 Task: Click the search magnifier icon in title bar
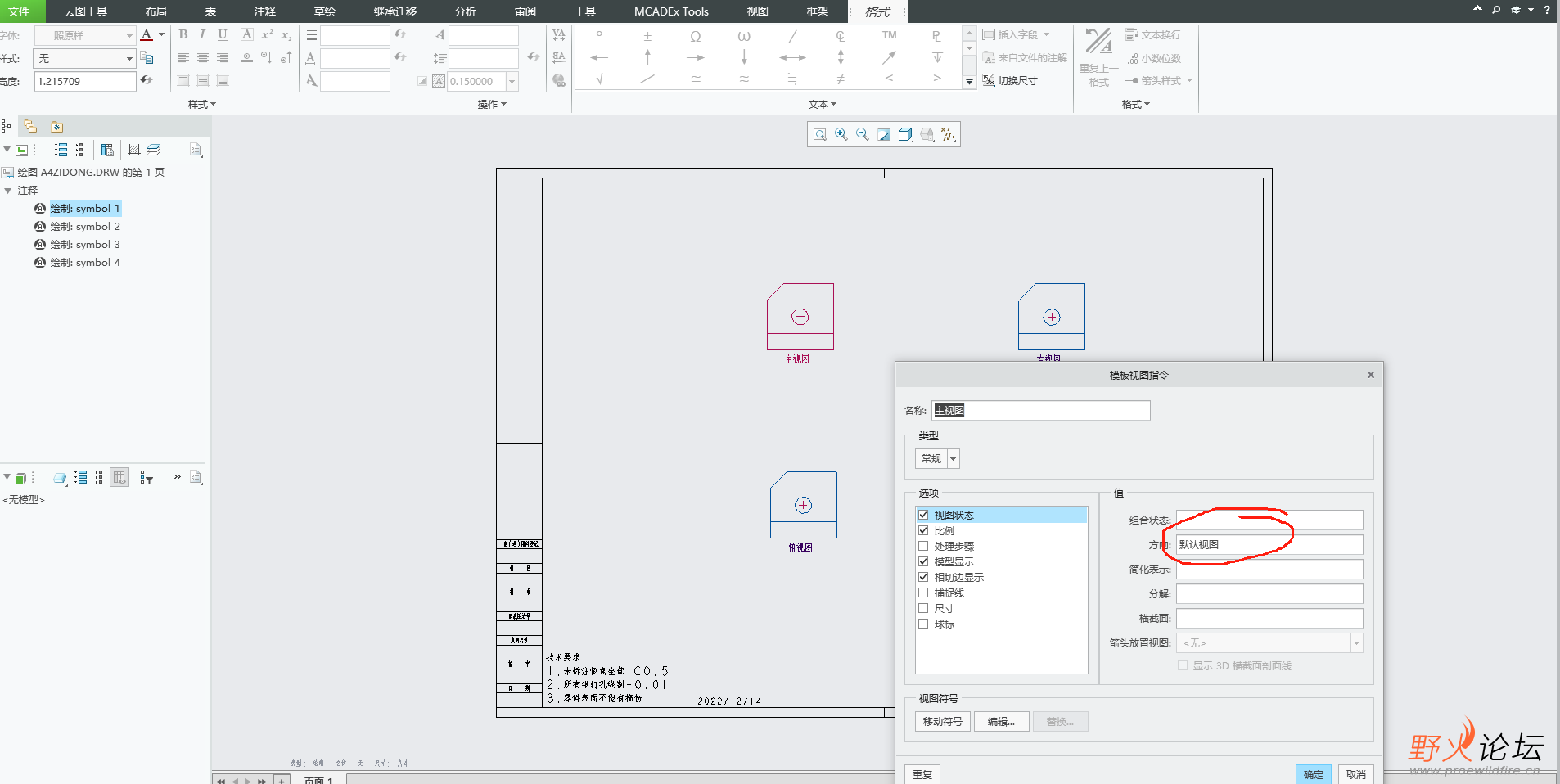1496,10
